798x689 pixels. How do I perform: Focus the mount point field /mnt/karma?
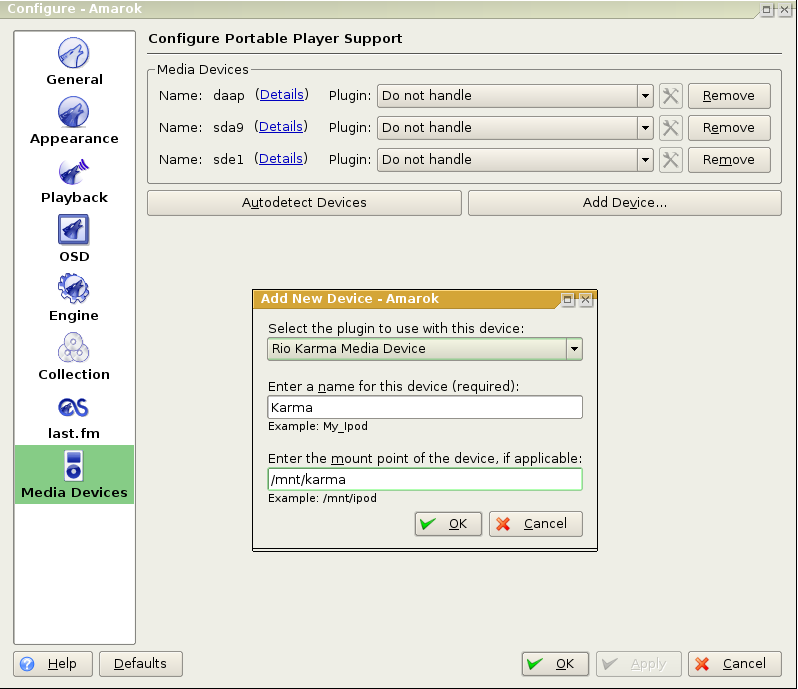click(x=425, y=480)
